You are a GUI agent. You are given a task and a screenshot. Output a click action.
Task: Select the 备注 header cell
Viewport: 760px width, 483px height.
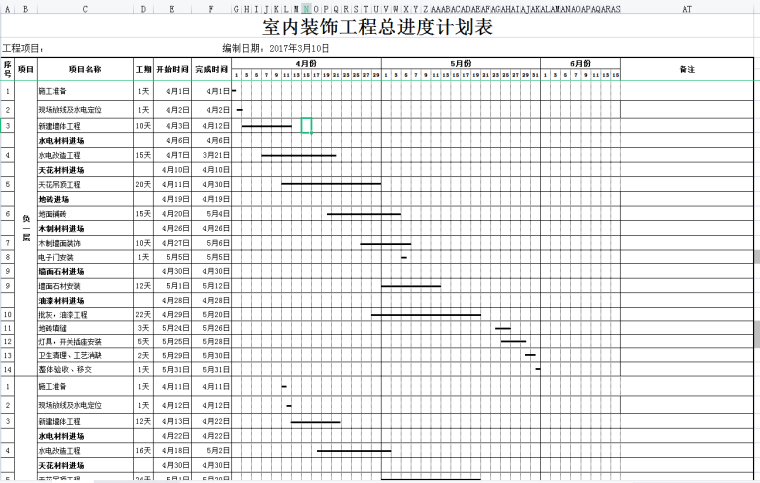point(686,69)
